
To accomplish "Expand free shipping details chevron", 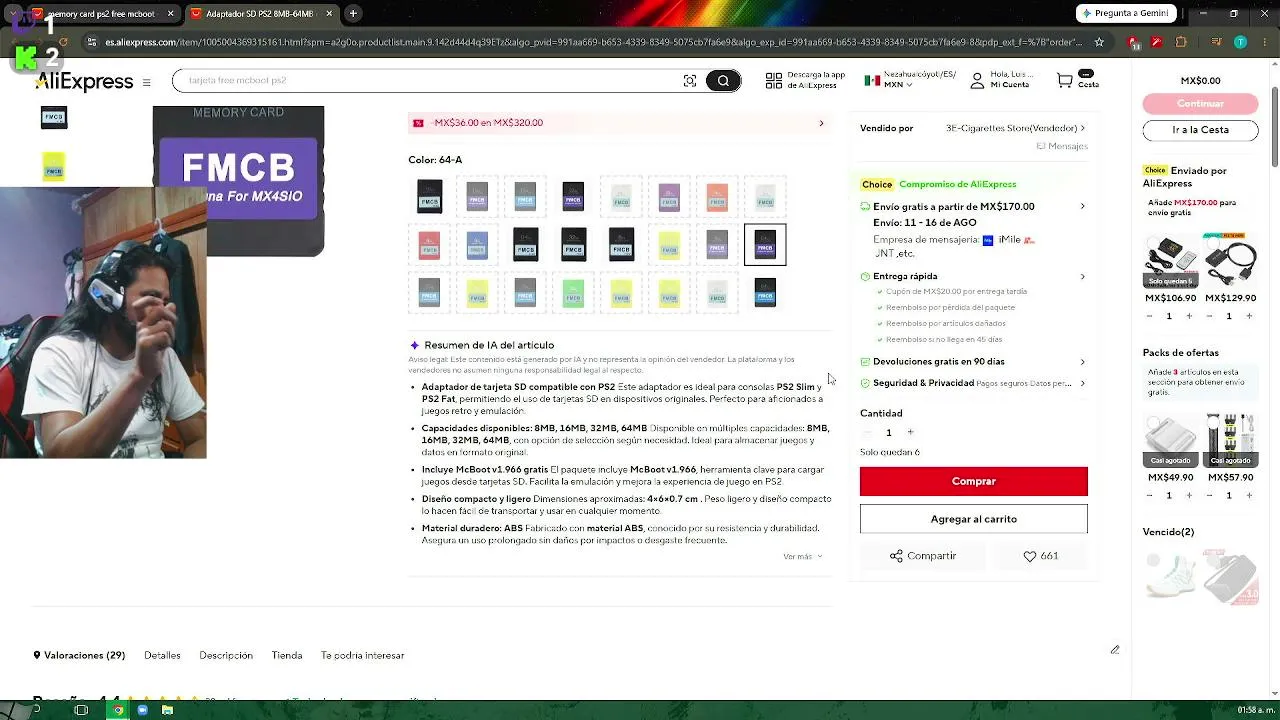I will click(x=1082, y=206).
